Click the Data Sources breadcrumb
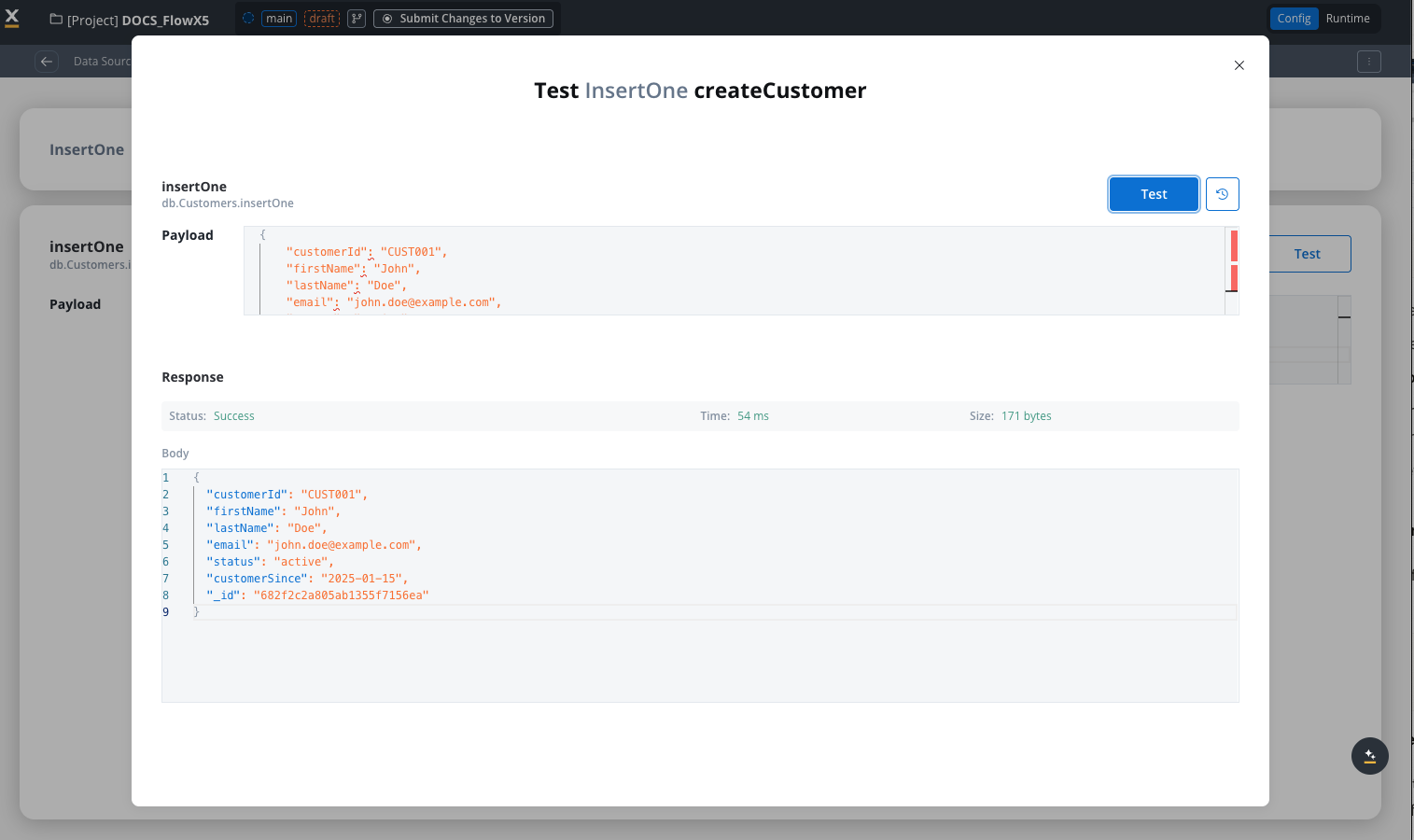Viewport: 1414px width, 840px height. [x=103, y=62]
